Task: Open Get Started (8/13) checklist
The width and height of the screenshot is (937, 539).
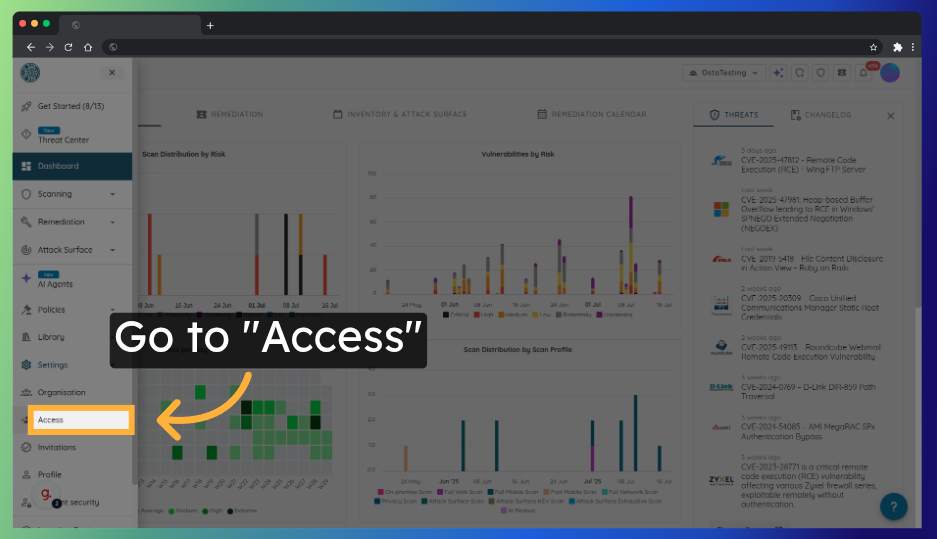Action: point(70,106)
